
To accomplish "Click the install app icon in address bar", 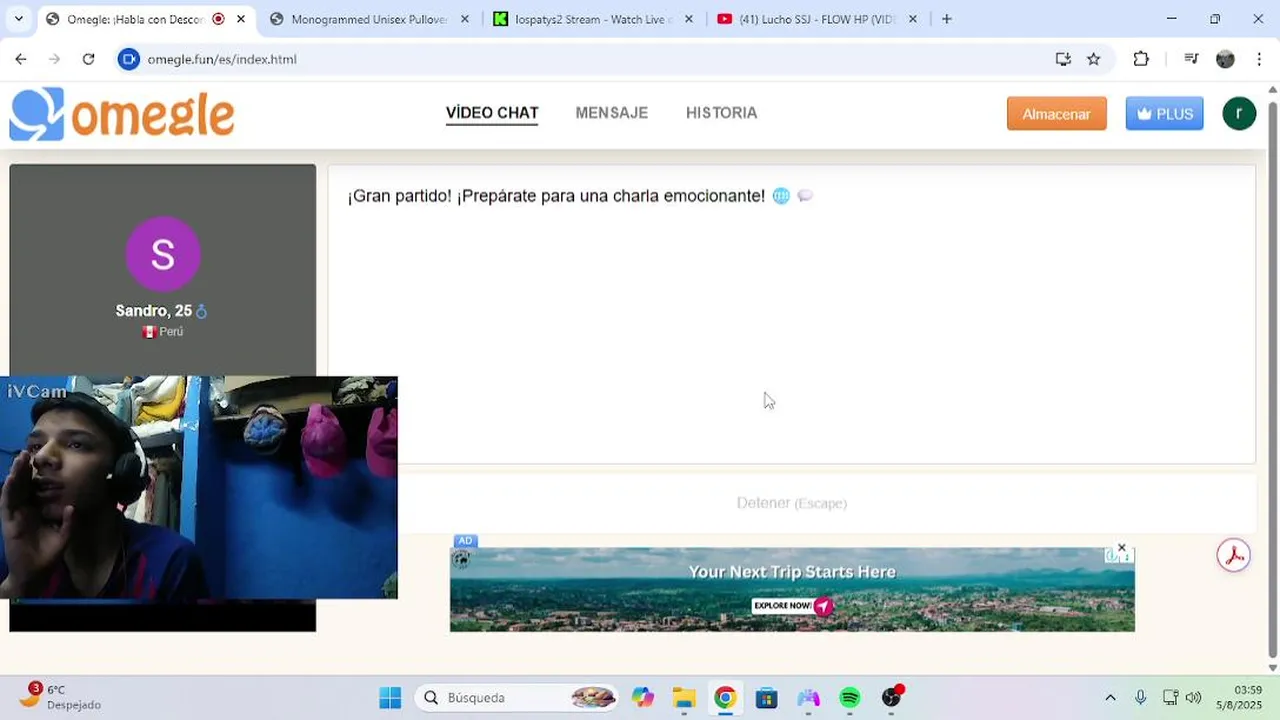I will (1063, 59).
